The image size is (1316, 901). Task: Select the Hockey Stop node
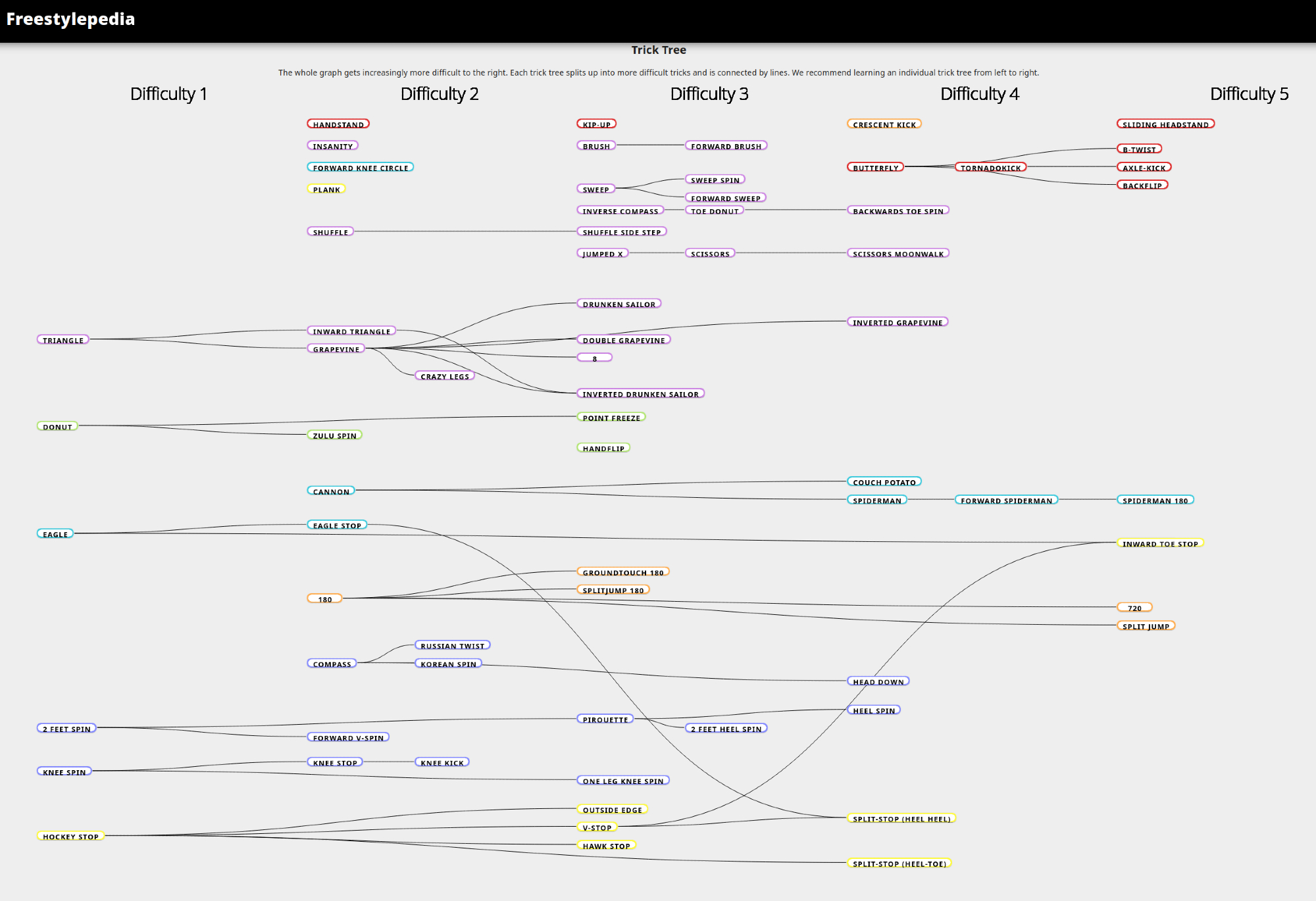pos(70,837)
